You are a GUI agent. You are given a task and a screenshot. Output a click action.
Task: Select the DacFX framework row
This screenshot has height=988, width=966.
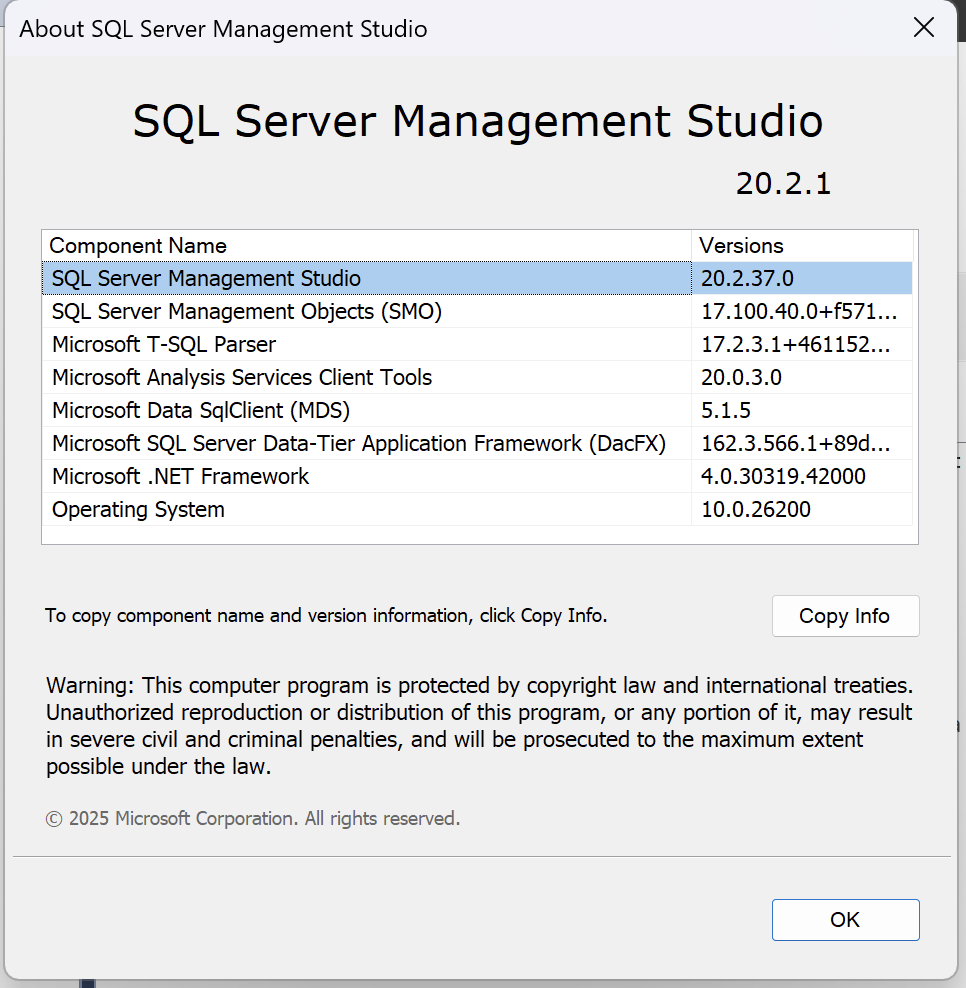click(x=477, y=444)
